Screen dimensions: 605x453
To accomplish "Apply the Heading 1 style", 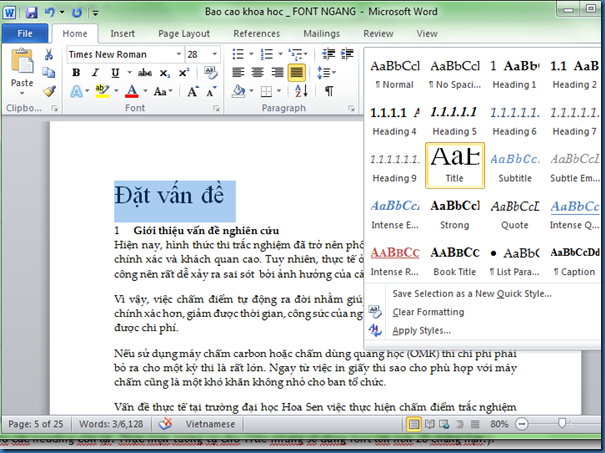I will click(x=514, y=73).
